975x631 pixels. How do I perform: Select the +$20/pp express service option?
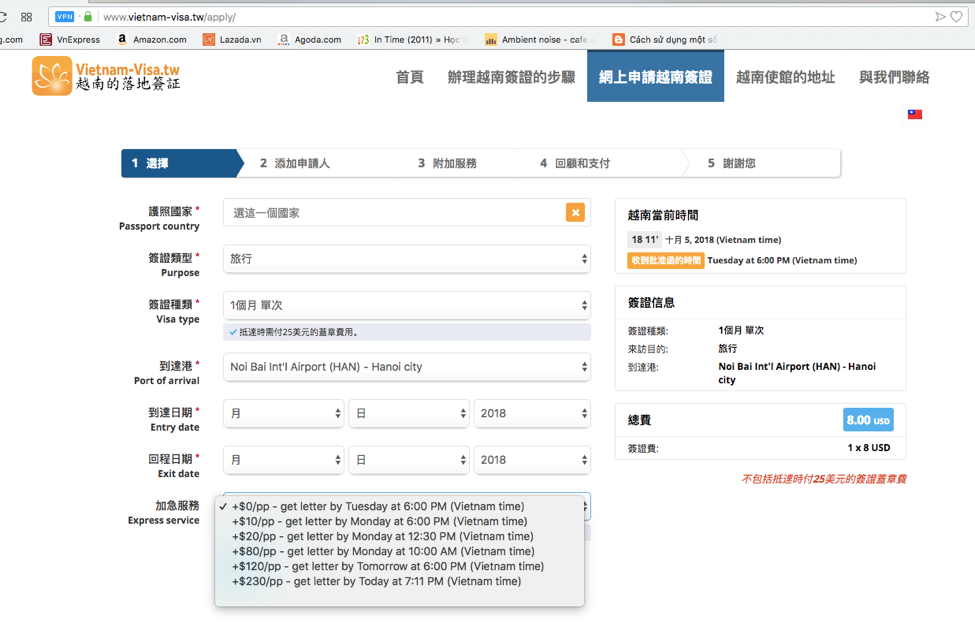point(382,536)
